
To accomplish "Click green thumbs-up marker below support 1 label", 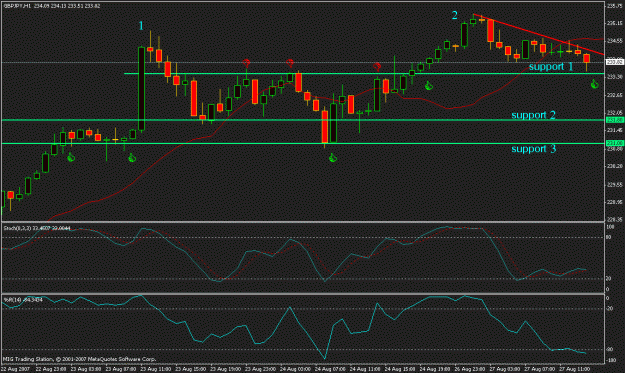I will point(594,84).
